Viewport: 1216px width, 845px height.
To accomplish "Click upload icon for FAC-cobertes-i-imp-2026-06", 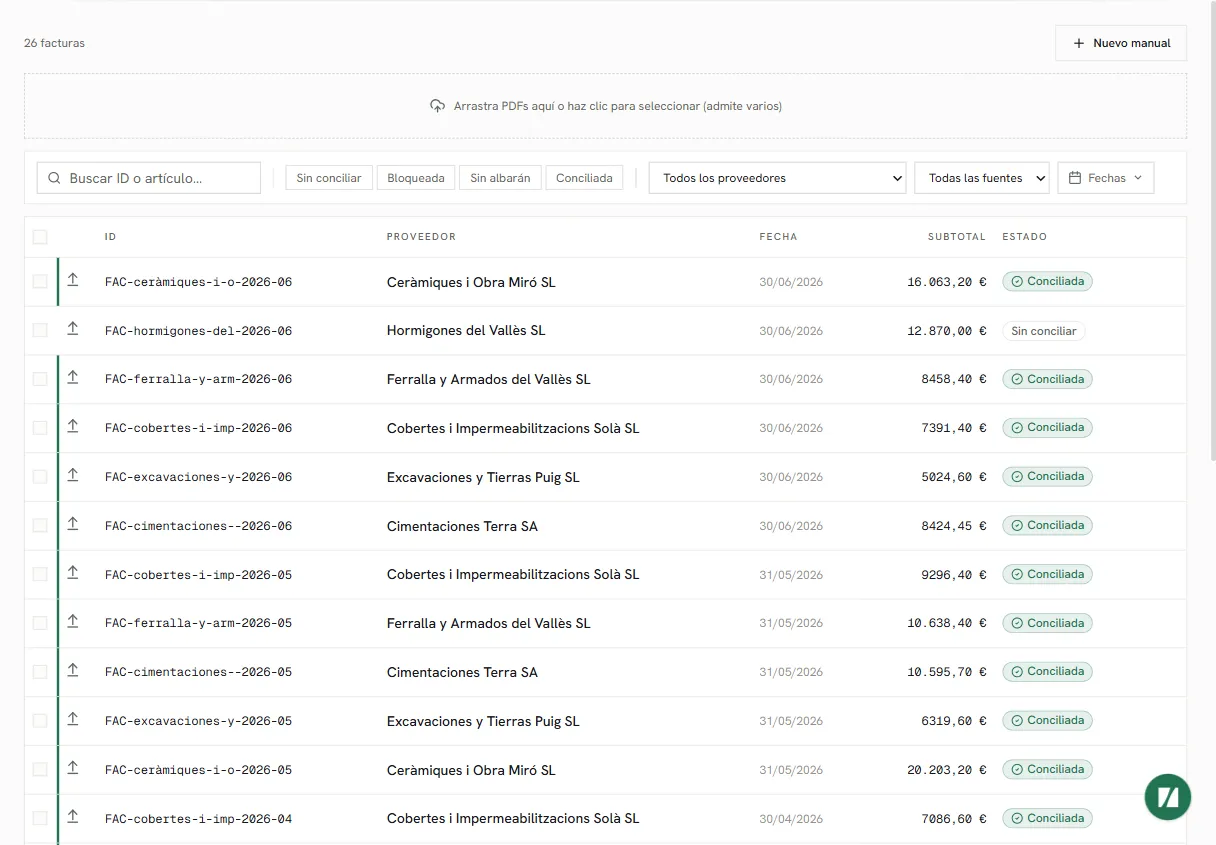I will pos(73,427).
